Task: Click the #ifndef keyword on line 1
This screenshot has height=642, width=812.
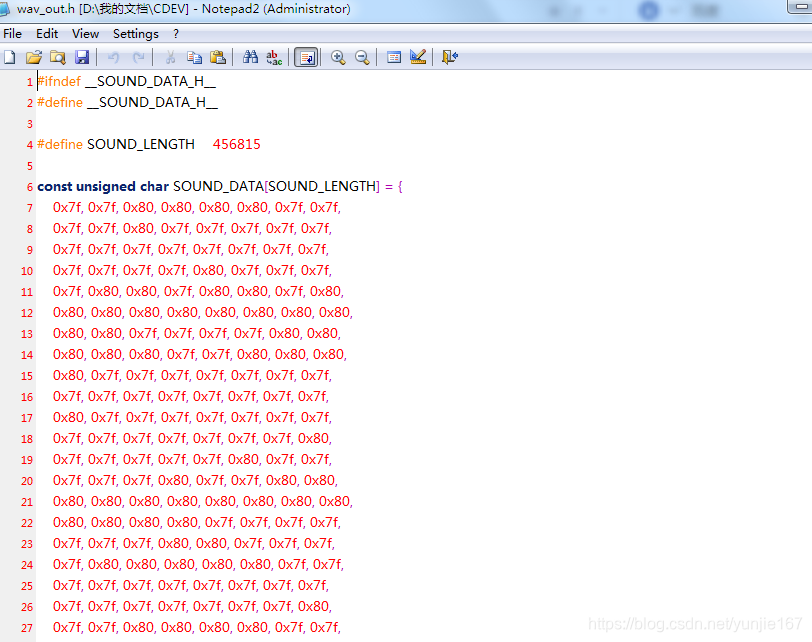Action: 59,81
